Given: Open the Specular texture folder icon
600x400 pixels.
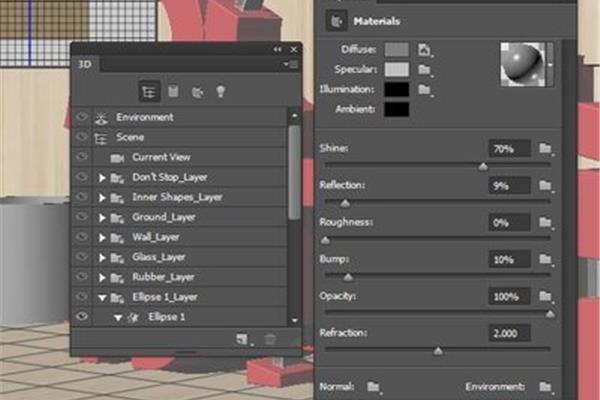Looking at the screenshot, I should tap(424, 70).
